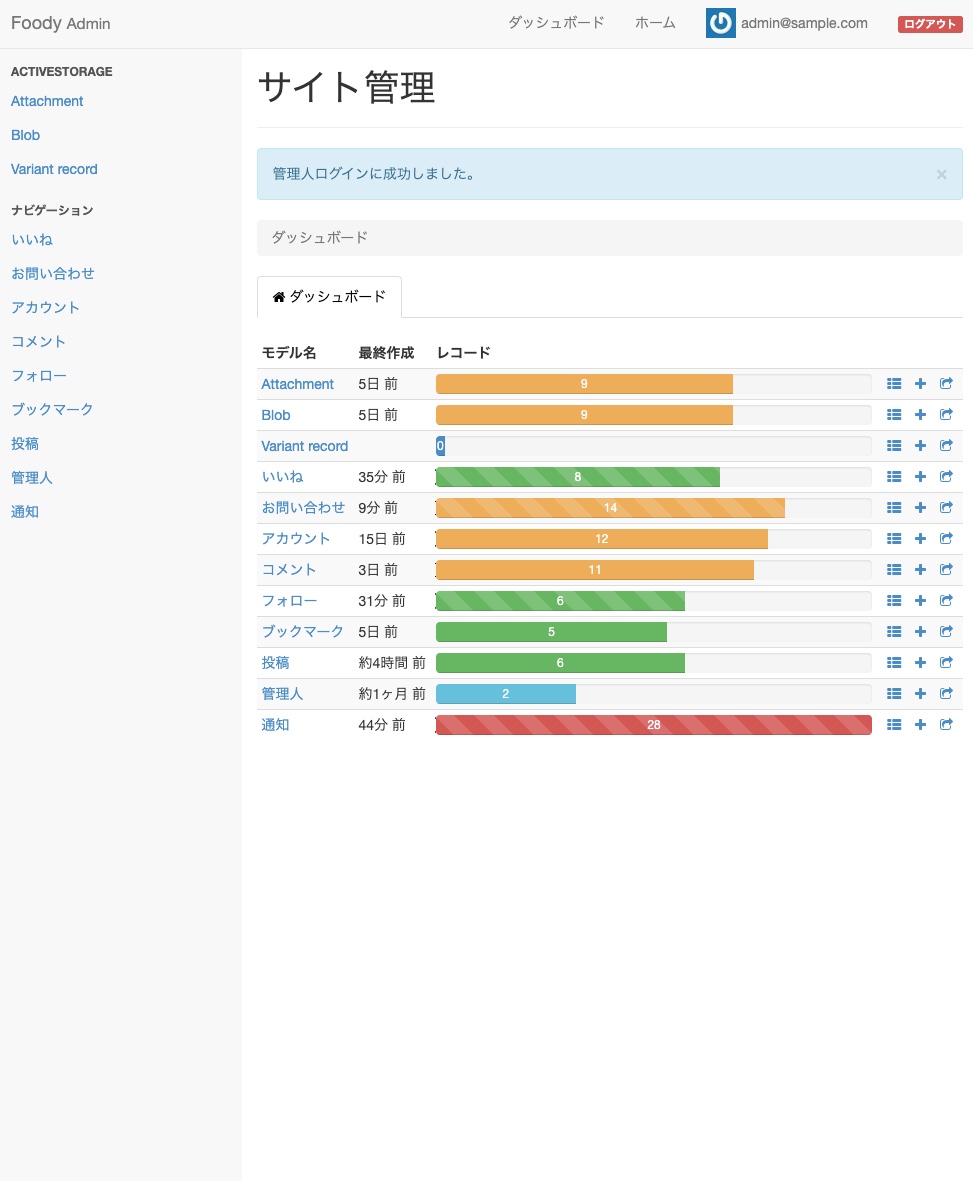This screenshot has width=973, height=1181.
Task: Click the red ログアウト button
Action: (x=930, y=24)
